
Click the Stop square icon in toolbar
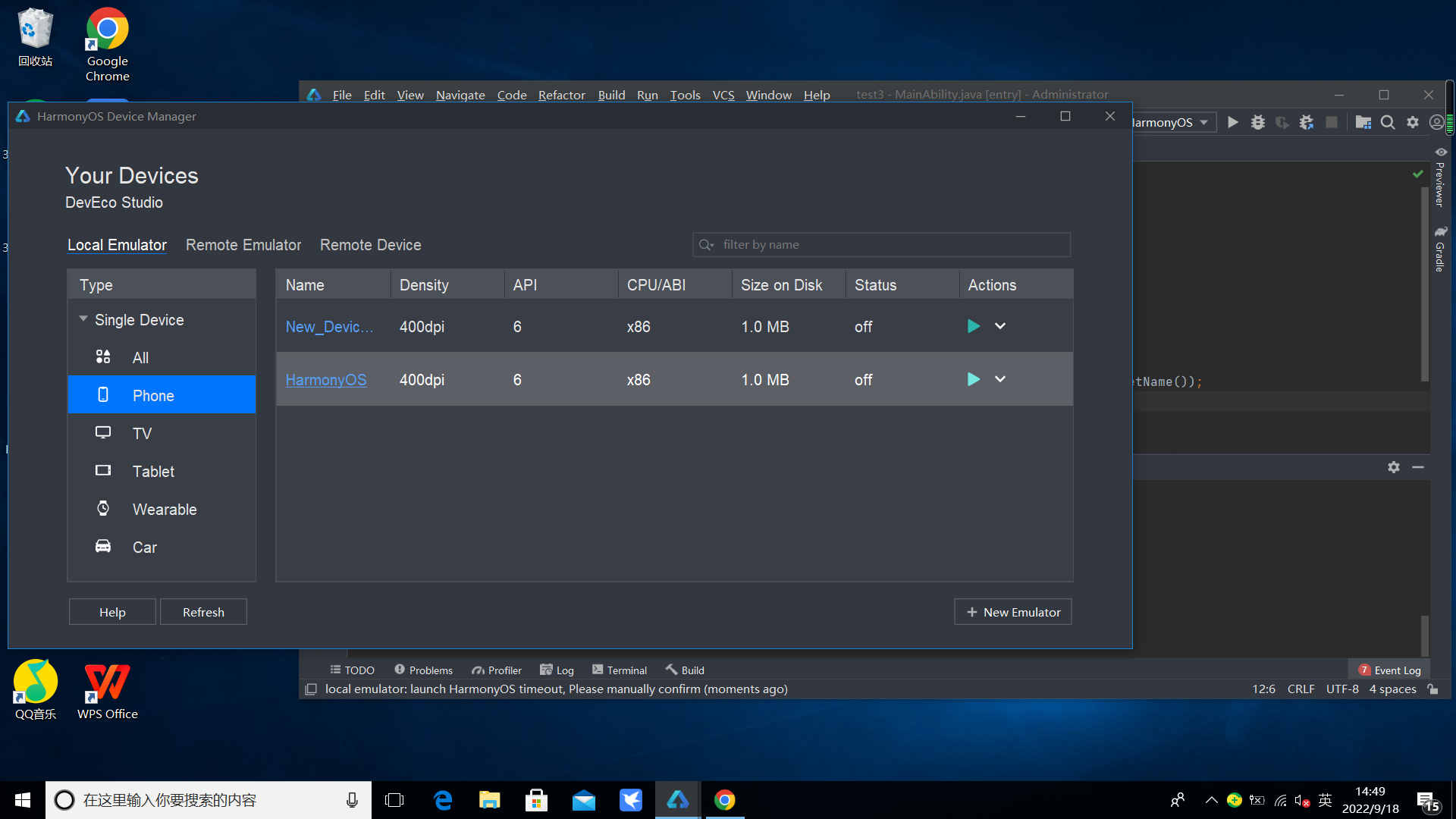point(1332,122)
